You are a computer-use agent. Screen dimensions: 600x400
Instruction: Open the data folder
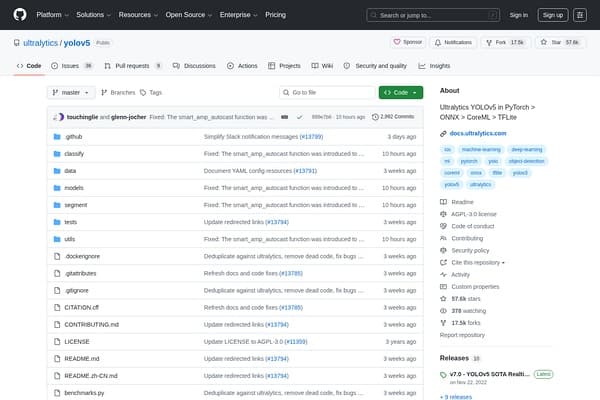[x=70, y=171]
